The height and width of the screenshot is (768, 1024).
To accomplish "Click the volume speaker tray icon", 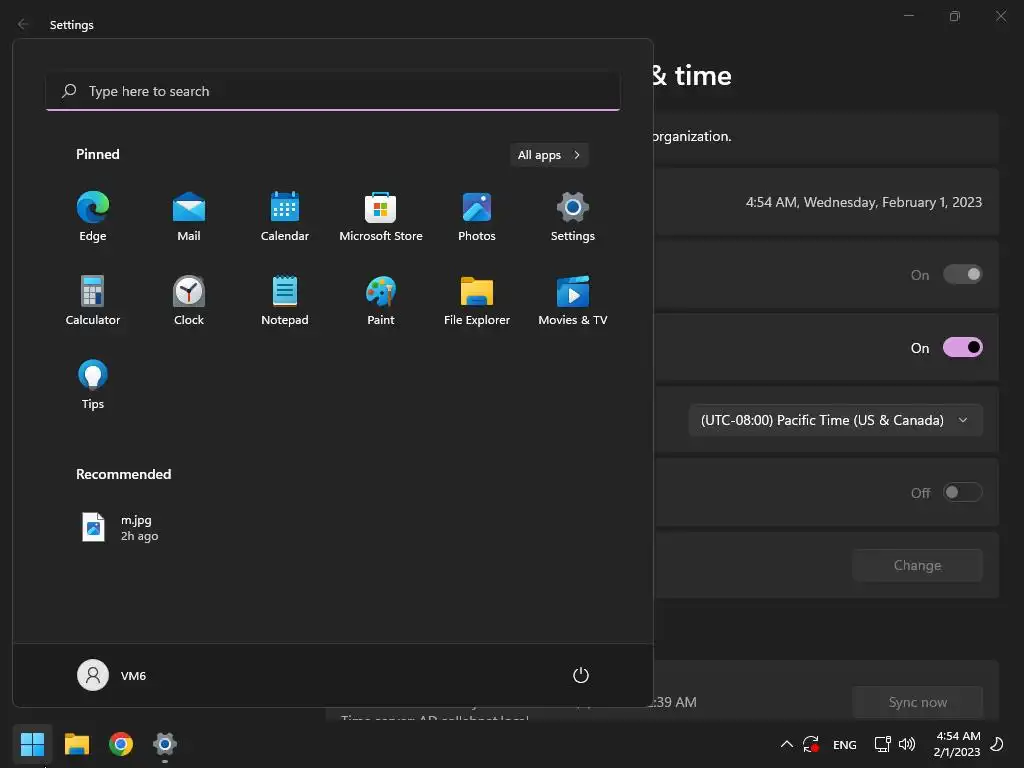I will (906, 744).
